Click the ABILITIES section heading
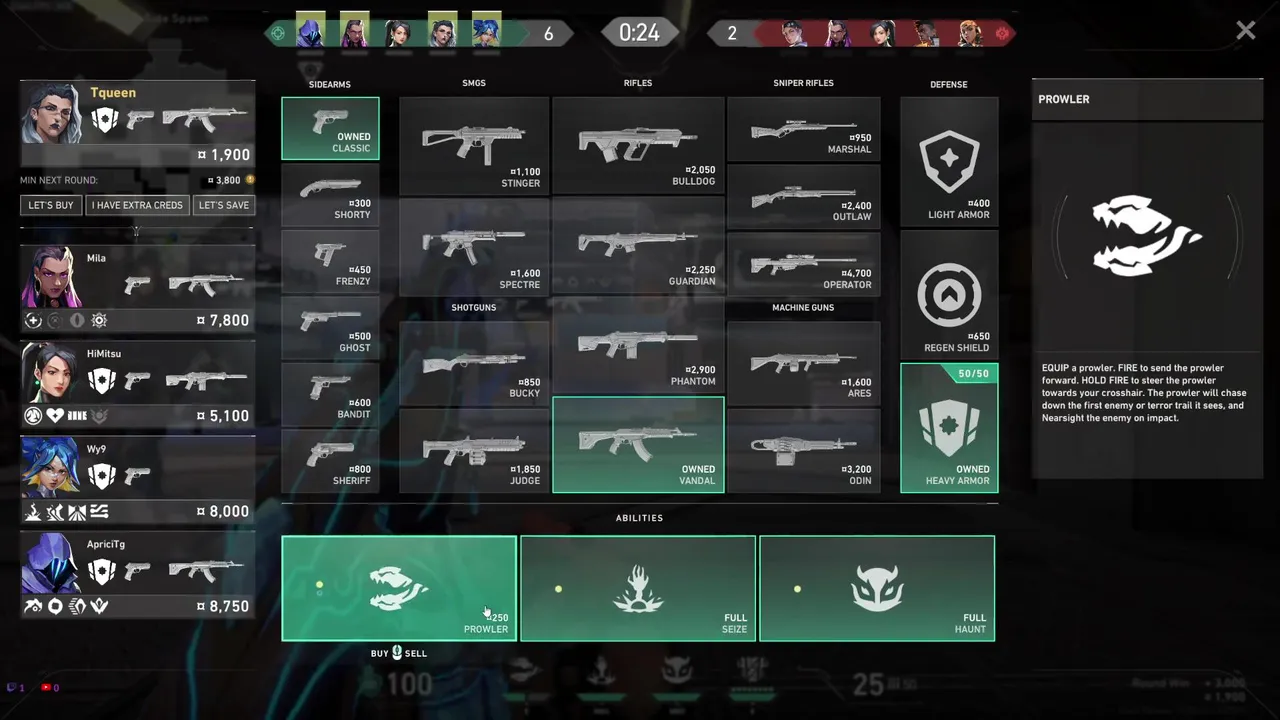 [639, 518]
